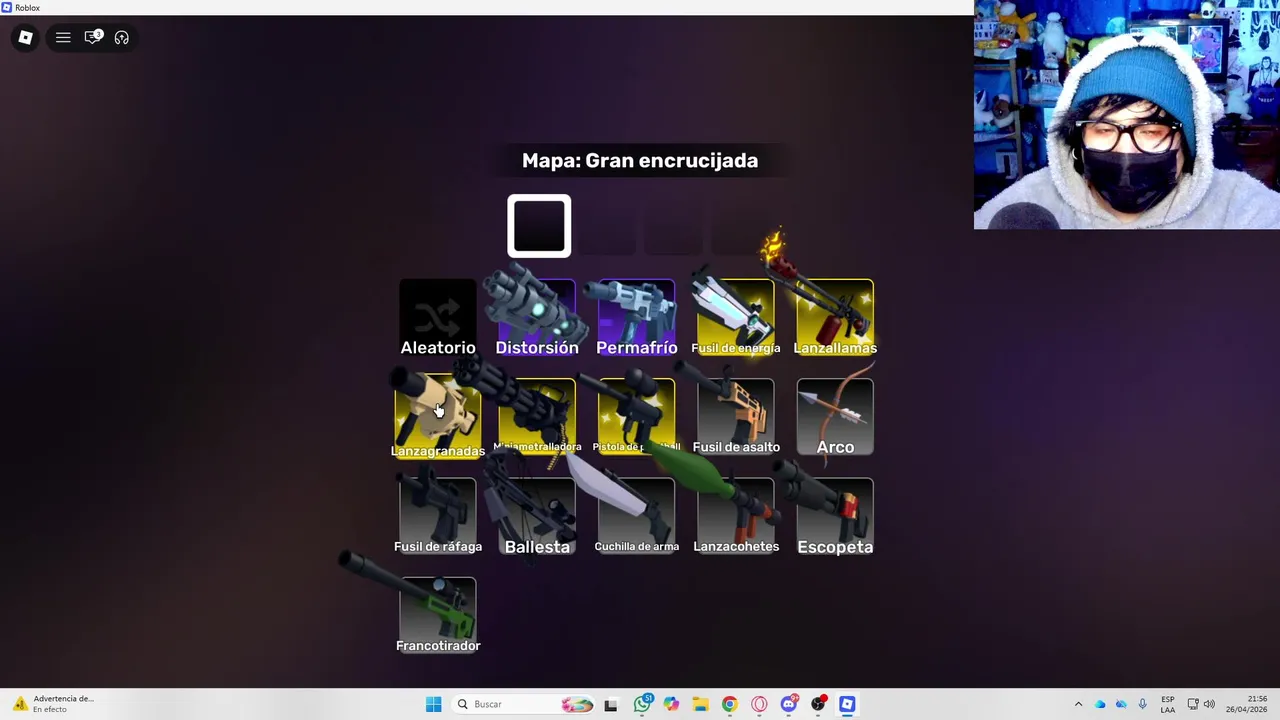1280x720 pixels.
Task: Click the Buscar taskbar search box
Action: pos(524,704)
